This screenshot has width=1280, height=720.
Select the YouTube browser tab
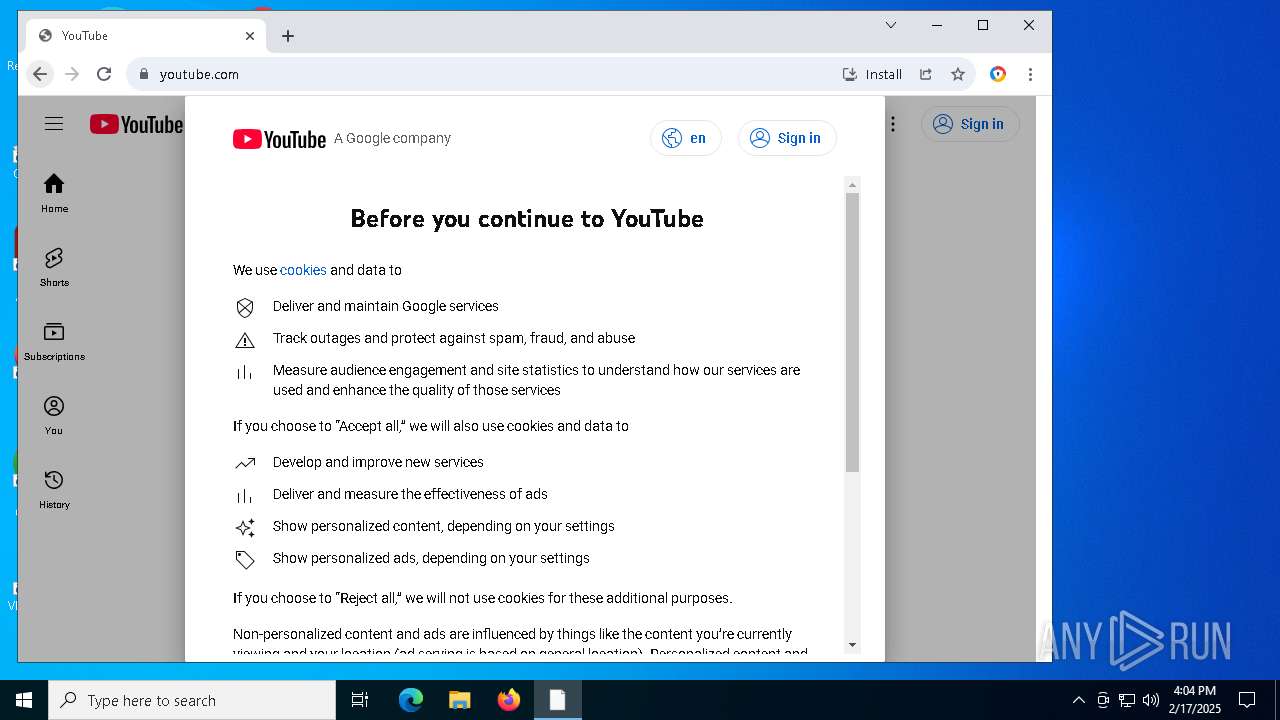148,36
